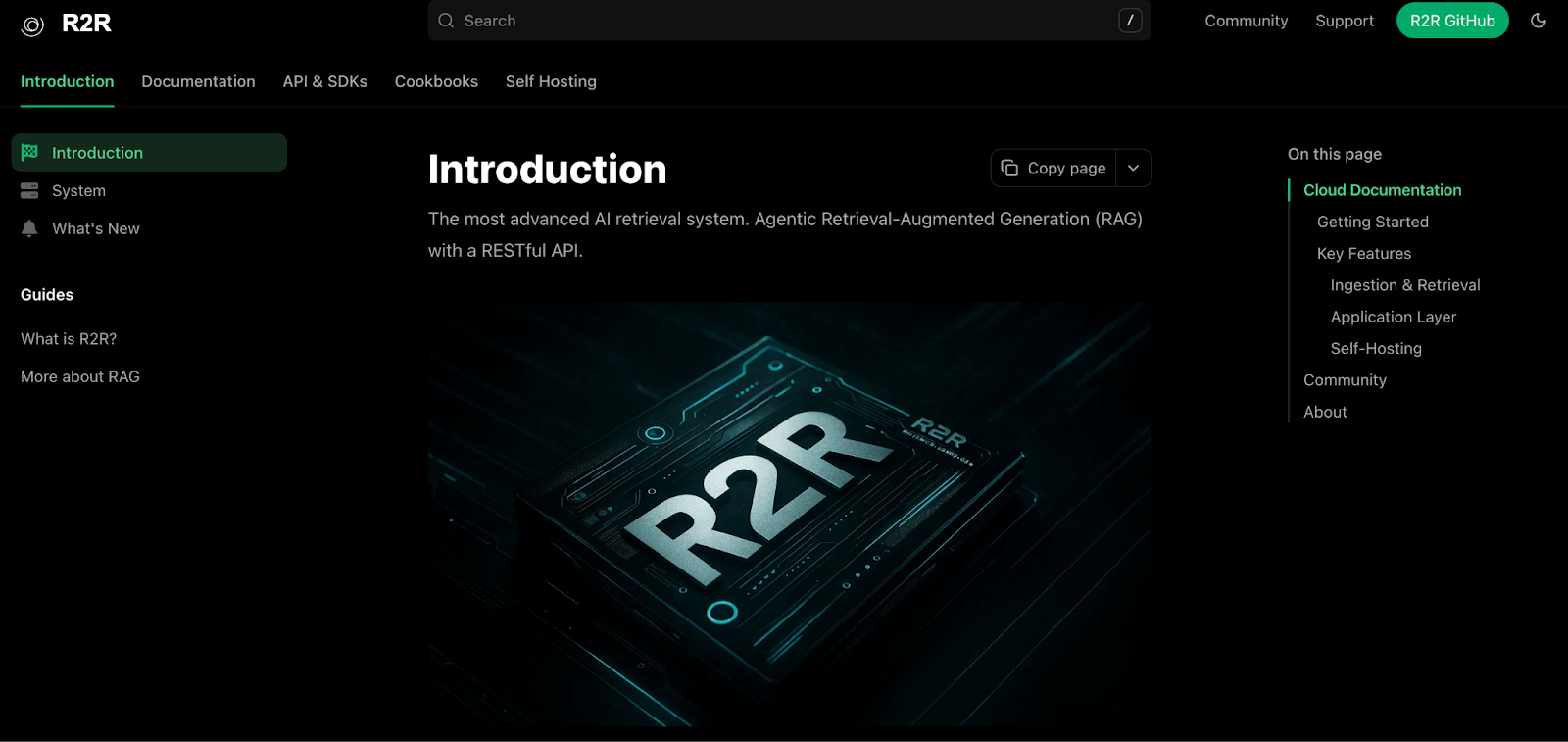Click the R2R spiral logo icon
The width and height of the screenshot is (1568, 742).
pos(32,25)
